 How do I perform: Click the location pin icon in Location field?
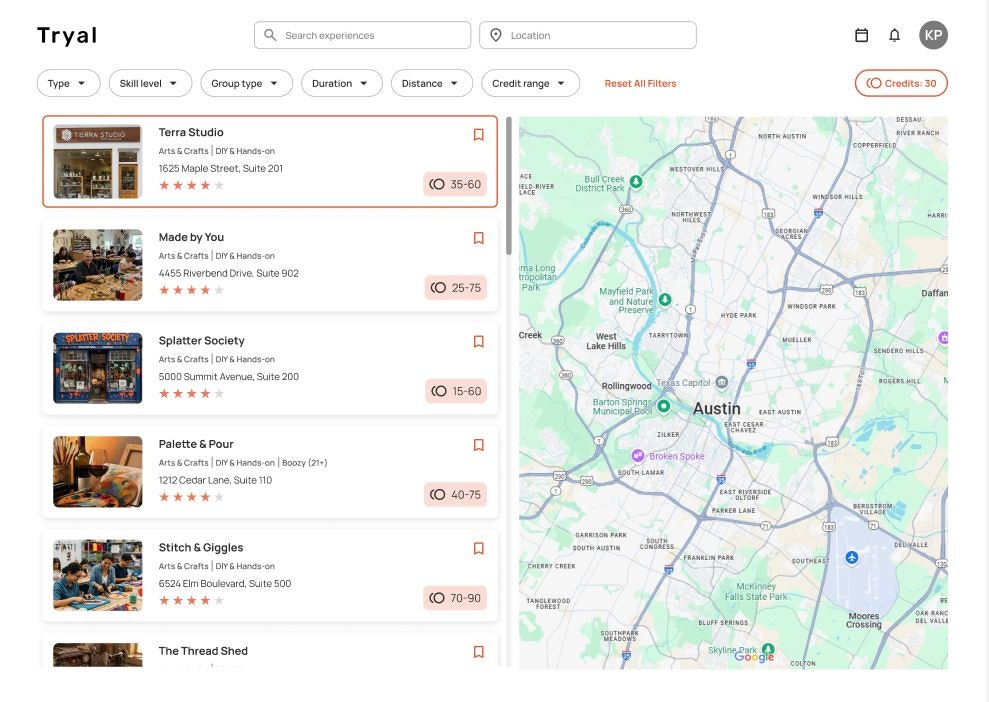496,35
